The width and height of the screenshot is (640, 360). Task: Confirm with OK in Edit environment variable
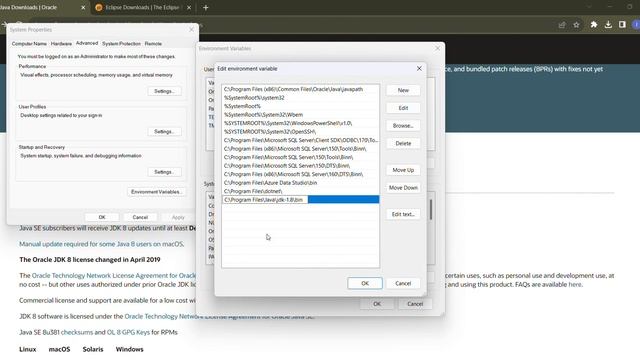[x=365, y=283]
